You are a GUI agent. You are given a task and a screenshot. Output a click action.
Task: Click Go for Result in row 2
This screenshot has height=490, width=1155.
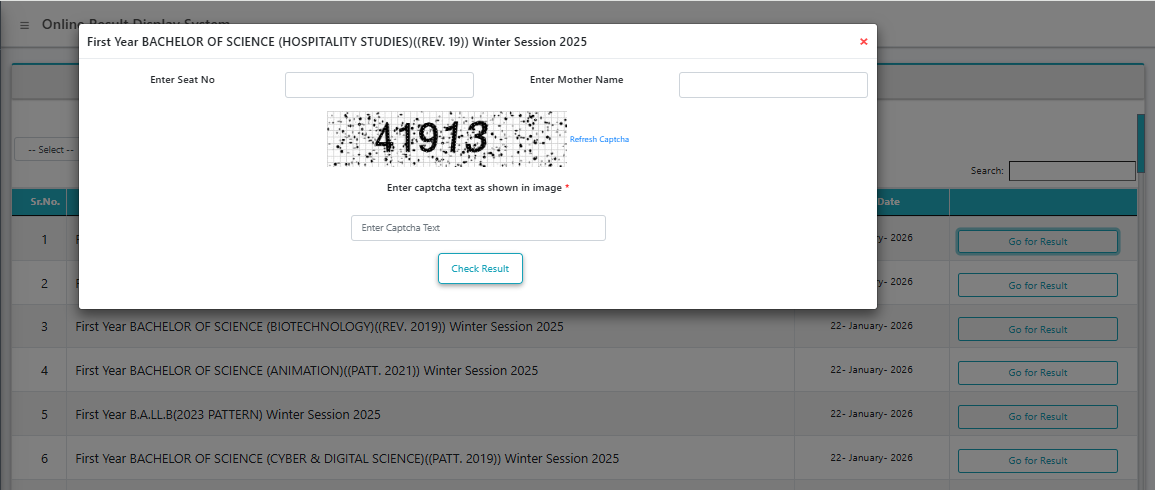coord(1037,285)
